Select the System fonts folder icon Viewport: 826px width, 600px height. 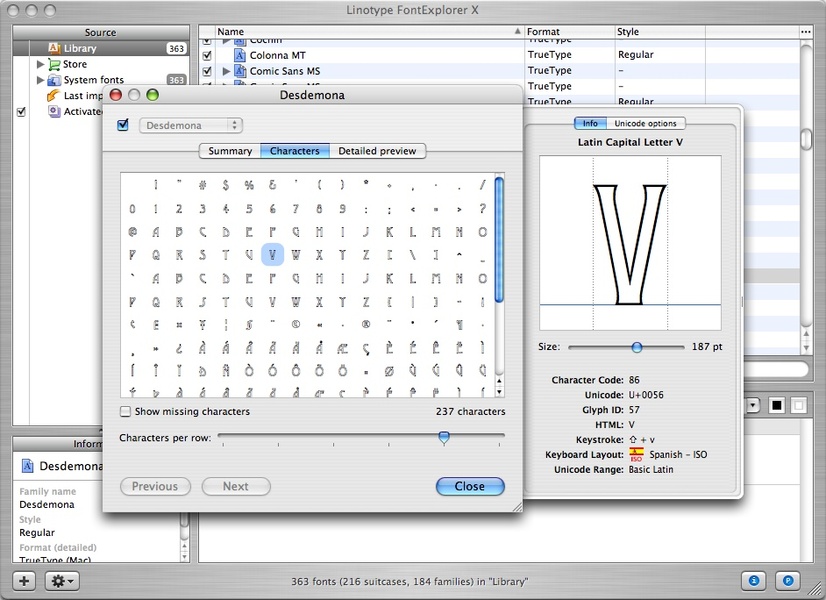coord(54,80)
